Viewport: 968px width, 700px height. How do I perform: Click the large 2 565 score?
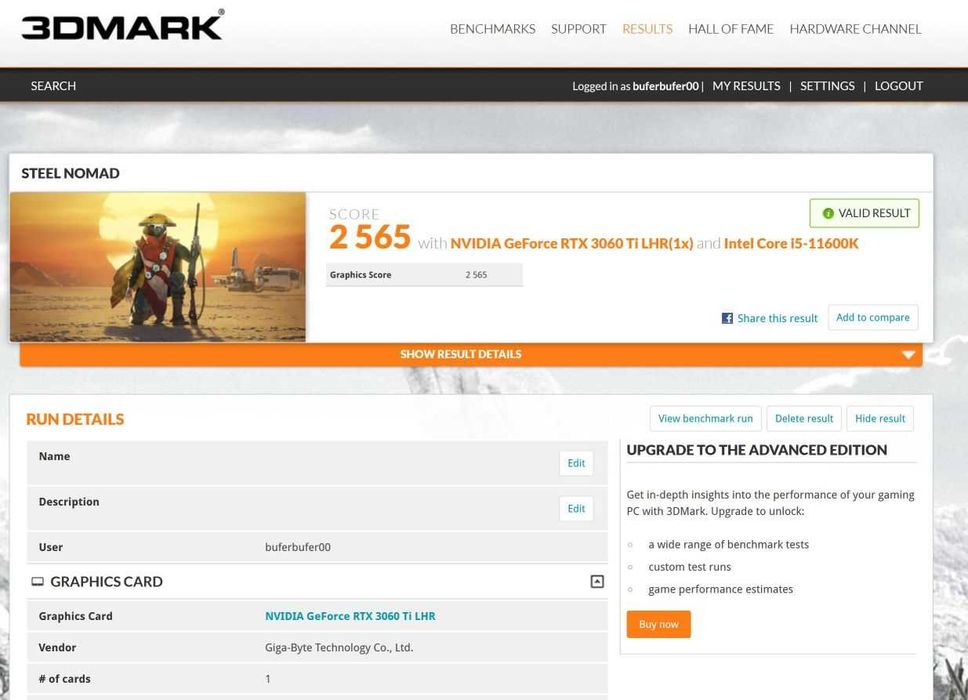pyautogui.click(x=370, y=238)
